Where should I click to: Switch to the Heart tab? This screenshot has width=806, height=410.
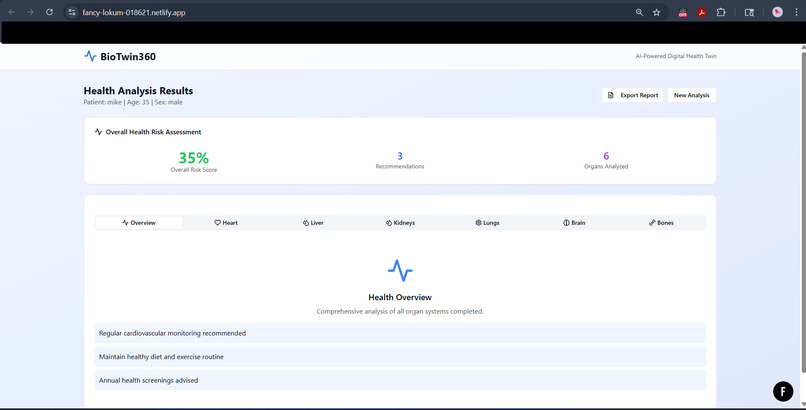pos(226,222)
